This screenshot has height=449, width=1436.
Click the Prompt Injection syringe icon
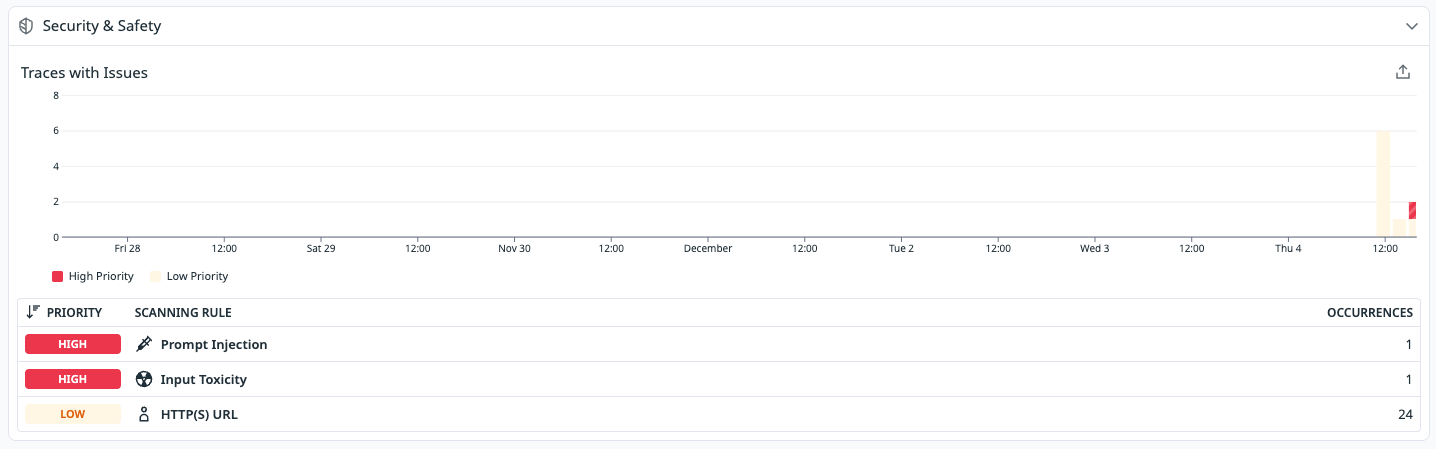click(143, 344)
